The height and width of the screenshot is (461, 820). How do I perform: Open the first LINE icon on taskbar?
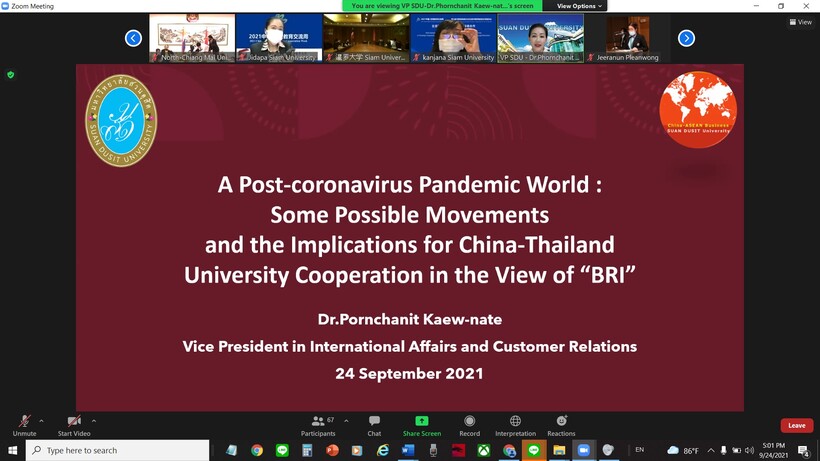click(282, 450)
